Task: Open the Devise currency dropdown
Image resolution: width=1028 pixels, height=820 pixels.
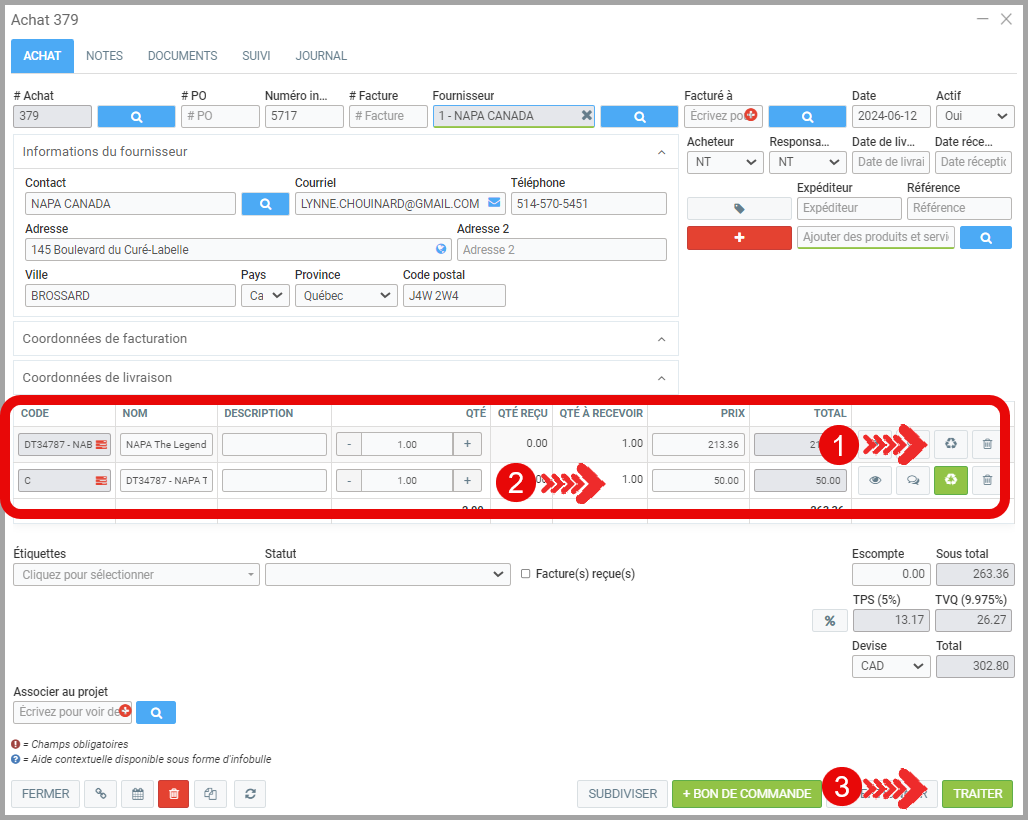Action: (890, 666)
